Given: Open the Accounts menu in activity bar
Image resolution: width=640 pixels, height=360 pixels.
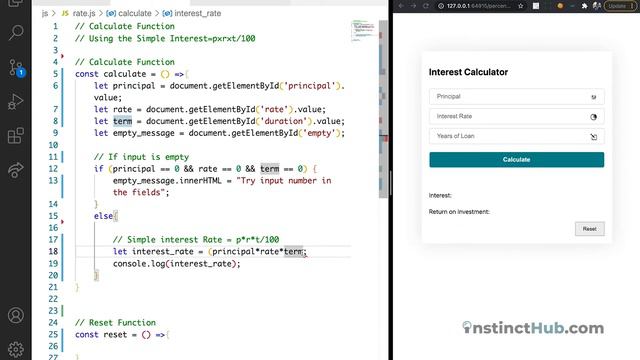Looking at the screenshot, I should click(16, 316).
